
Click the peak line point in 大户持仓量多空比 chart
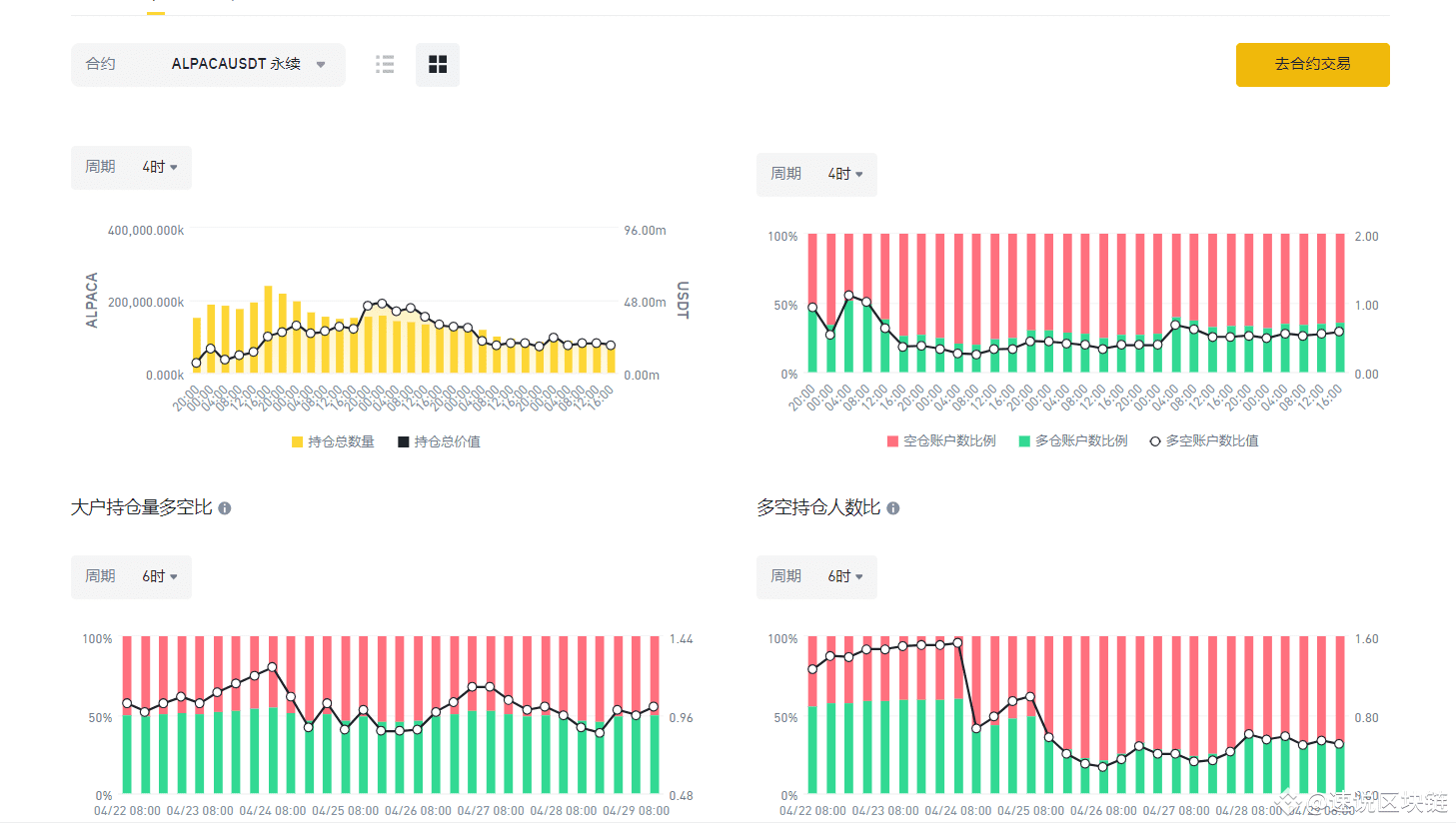tap(272, 667)
